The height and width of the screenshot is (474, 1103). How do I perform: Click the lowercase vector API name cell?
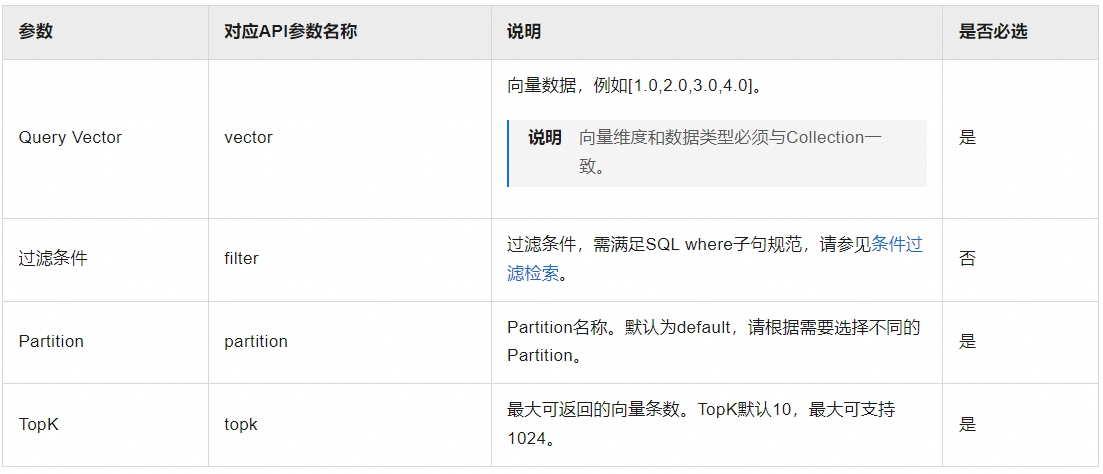[248, 138]
